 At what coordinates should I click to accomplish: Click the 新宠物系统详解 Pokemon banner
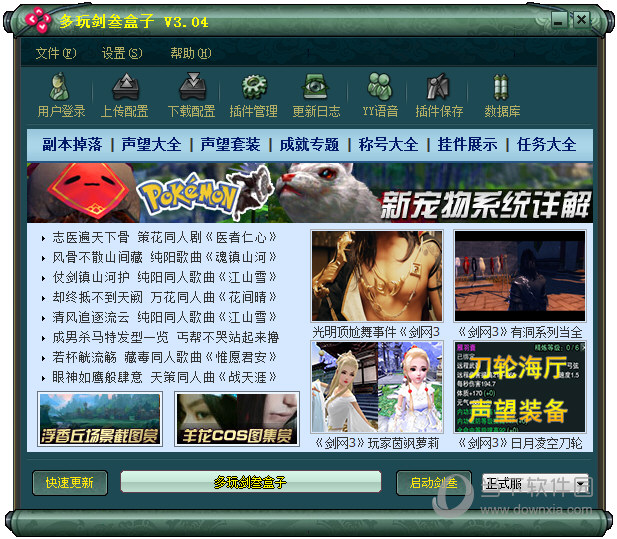310,193
